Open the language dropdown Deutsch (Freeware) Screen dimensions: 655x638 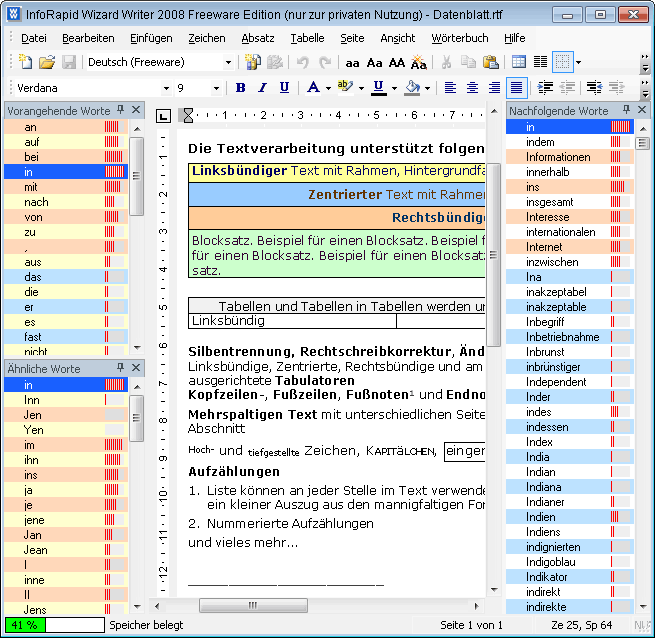[x=228, y=63]
